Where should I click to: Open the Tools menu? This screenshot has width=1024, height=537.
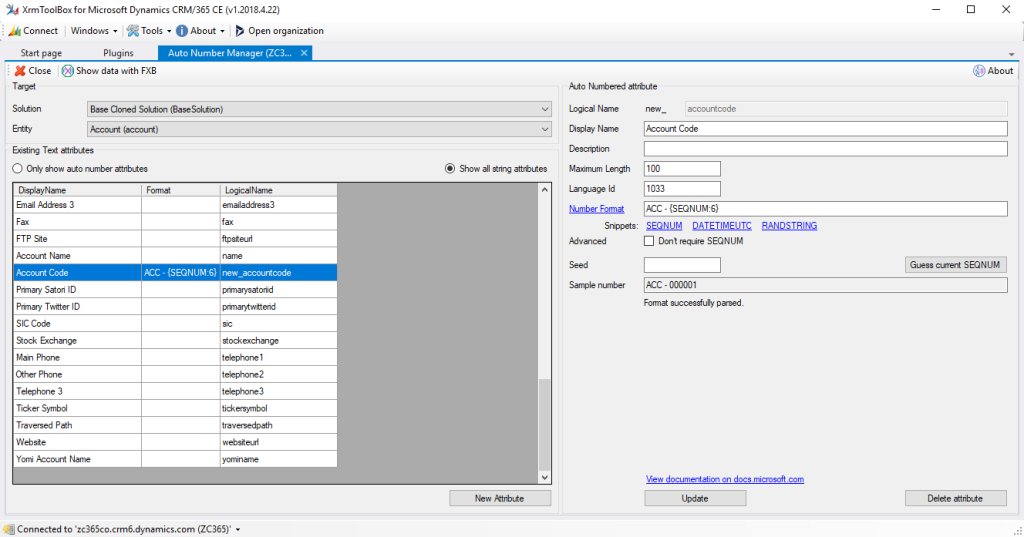tap(149, 31)
